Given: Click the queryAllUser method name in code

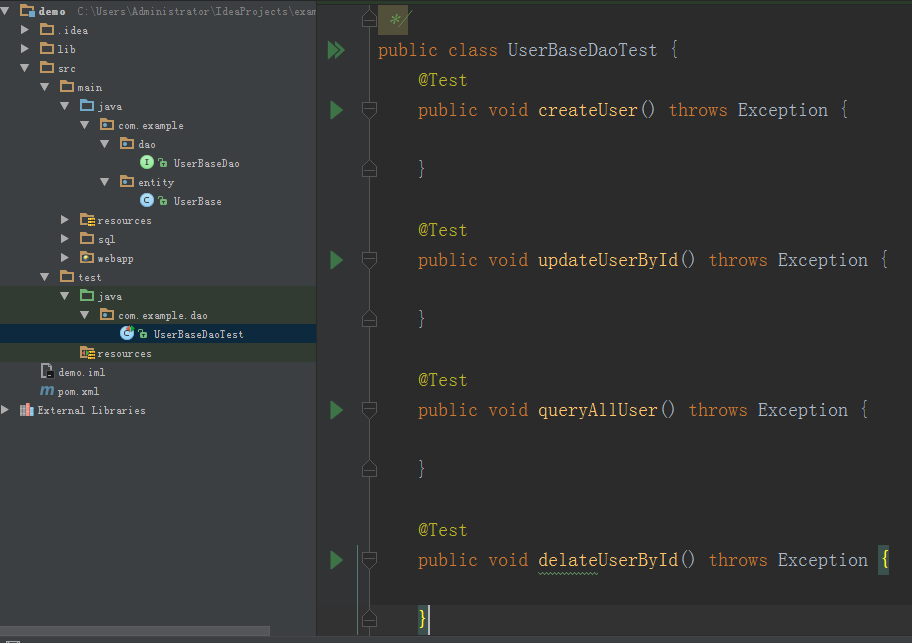Looking at the screenshot, I should 598,410.
